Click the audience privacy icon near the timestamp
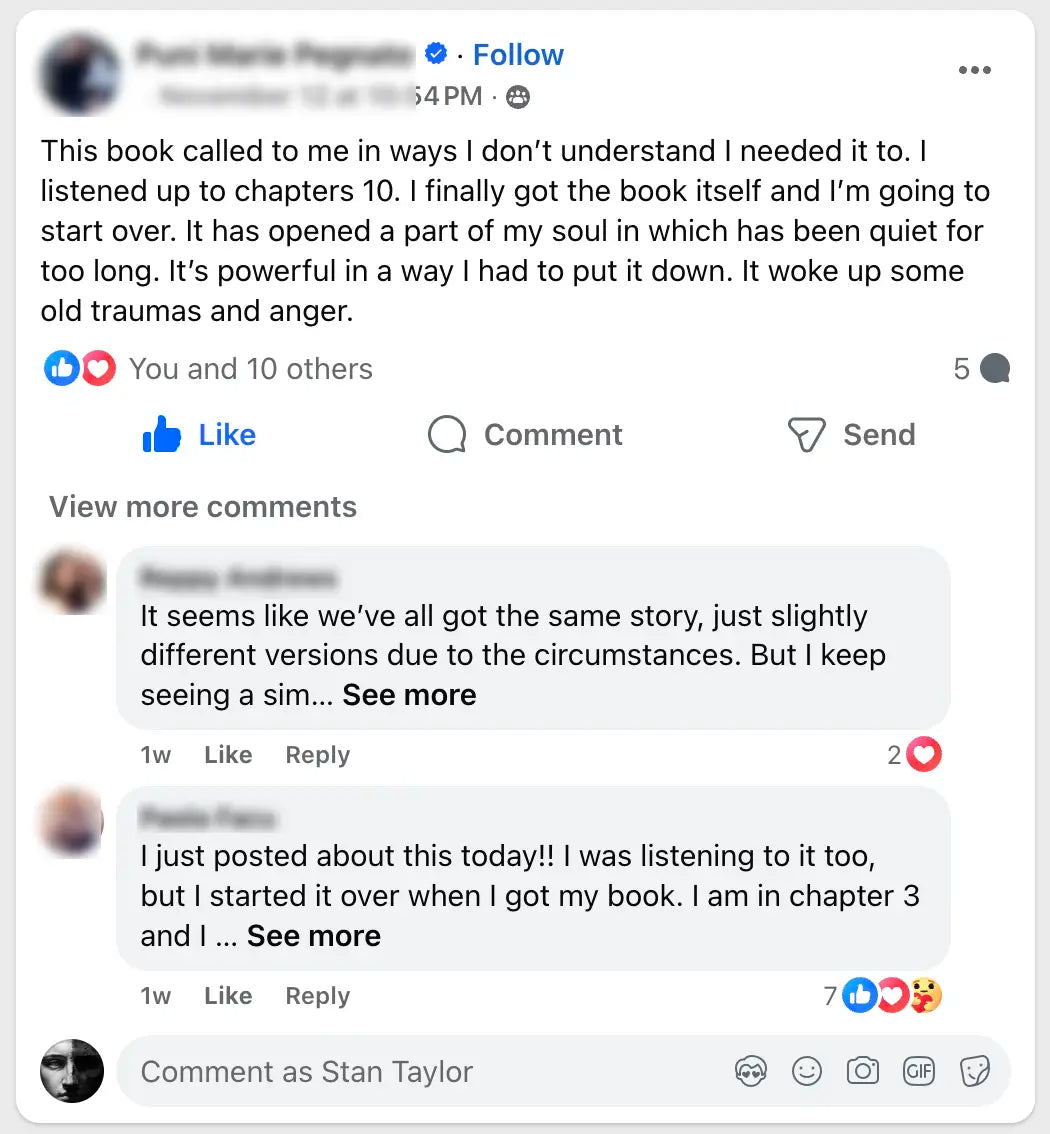The image size is (1050, 1134). pos(518,97)
